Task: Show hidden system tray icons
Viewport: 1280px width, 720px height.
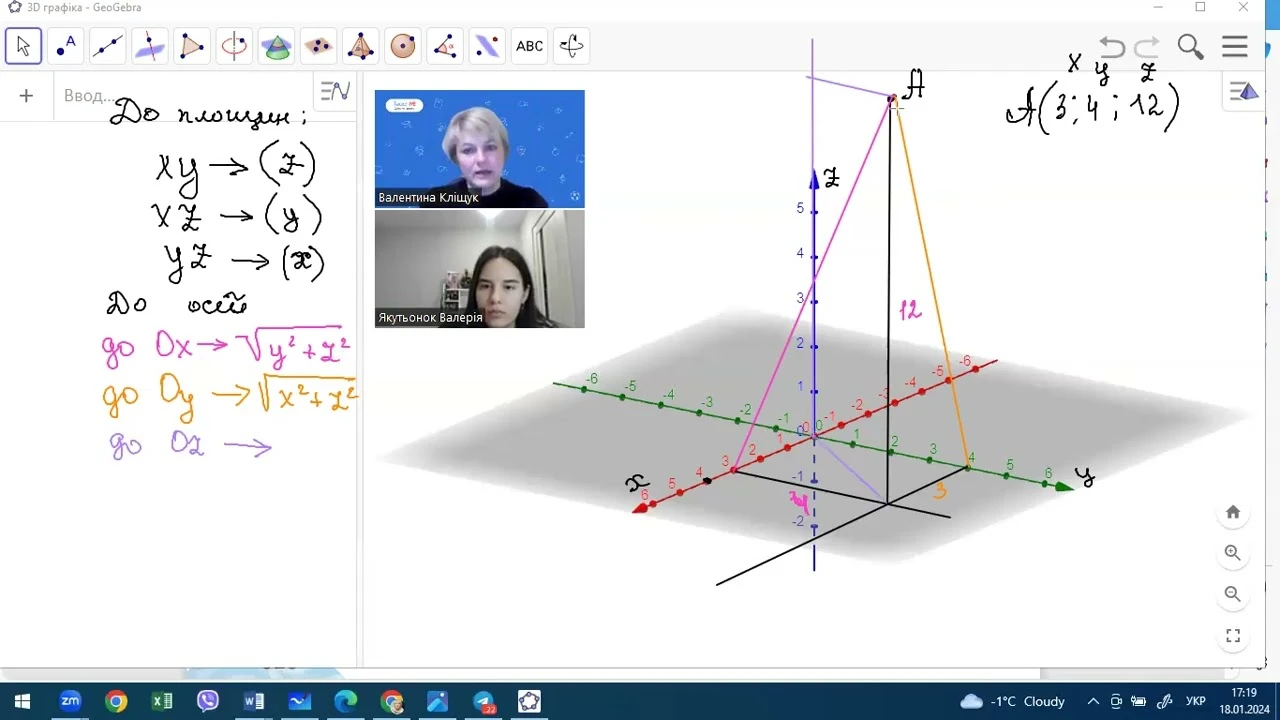Action: [x=1093, y=702]
